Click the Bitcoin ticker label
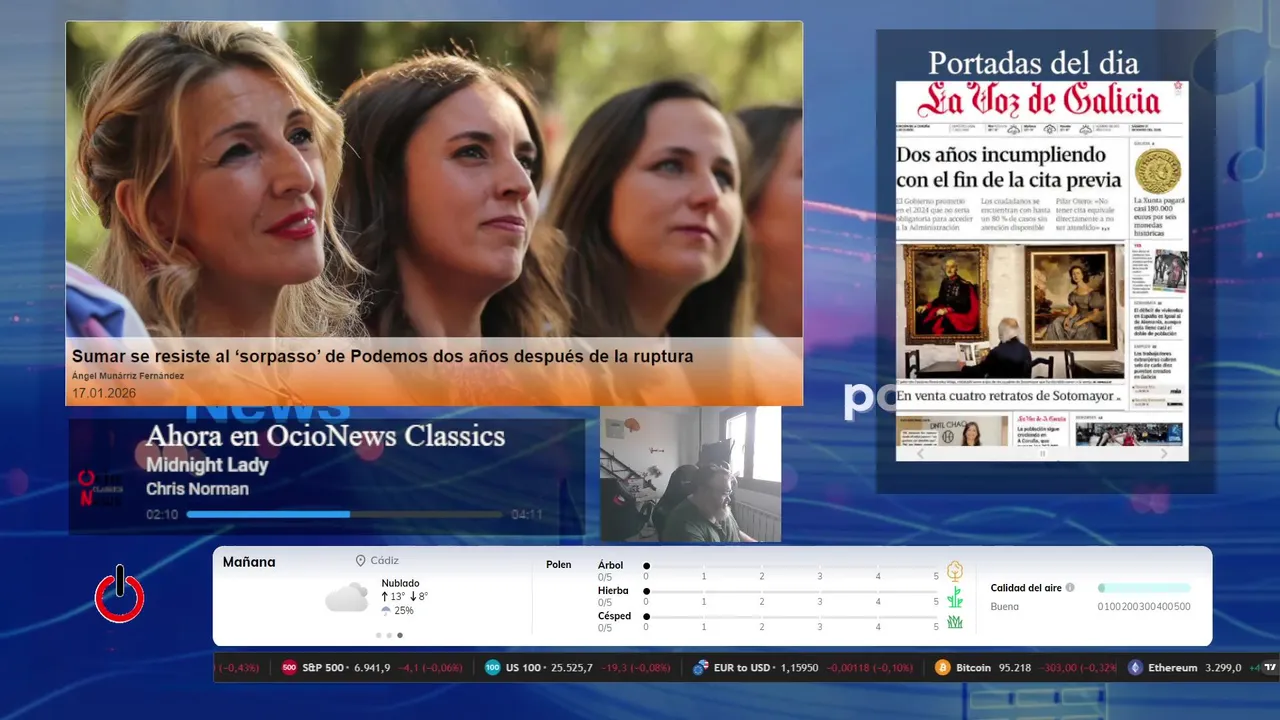 [973, 667]
